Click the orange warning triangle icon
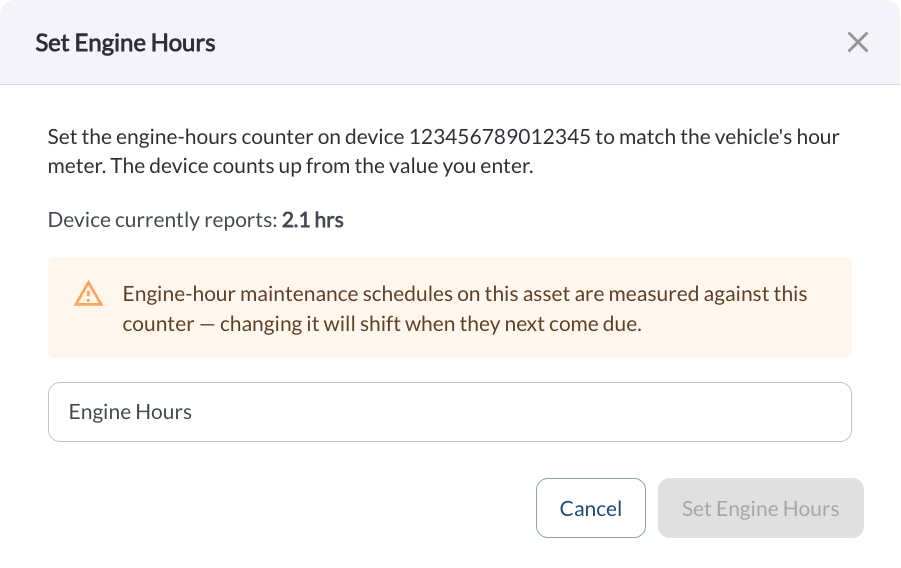 point(88,293)
